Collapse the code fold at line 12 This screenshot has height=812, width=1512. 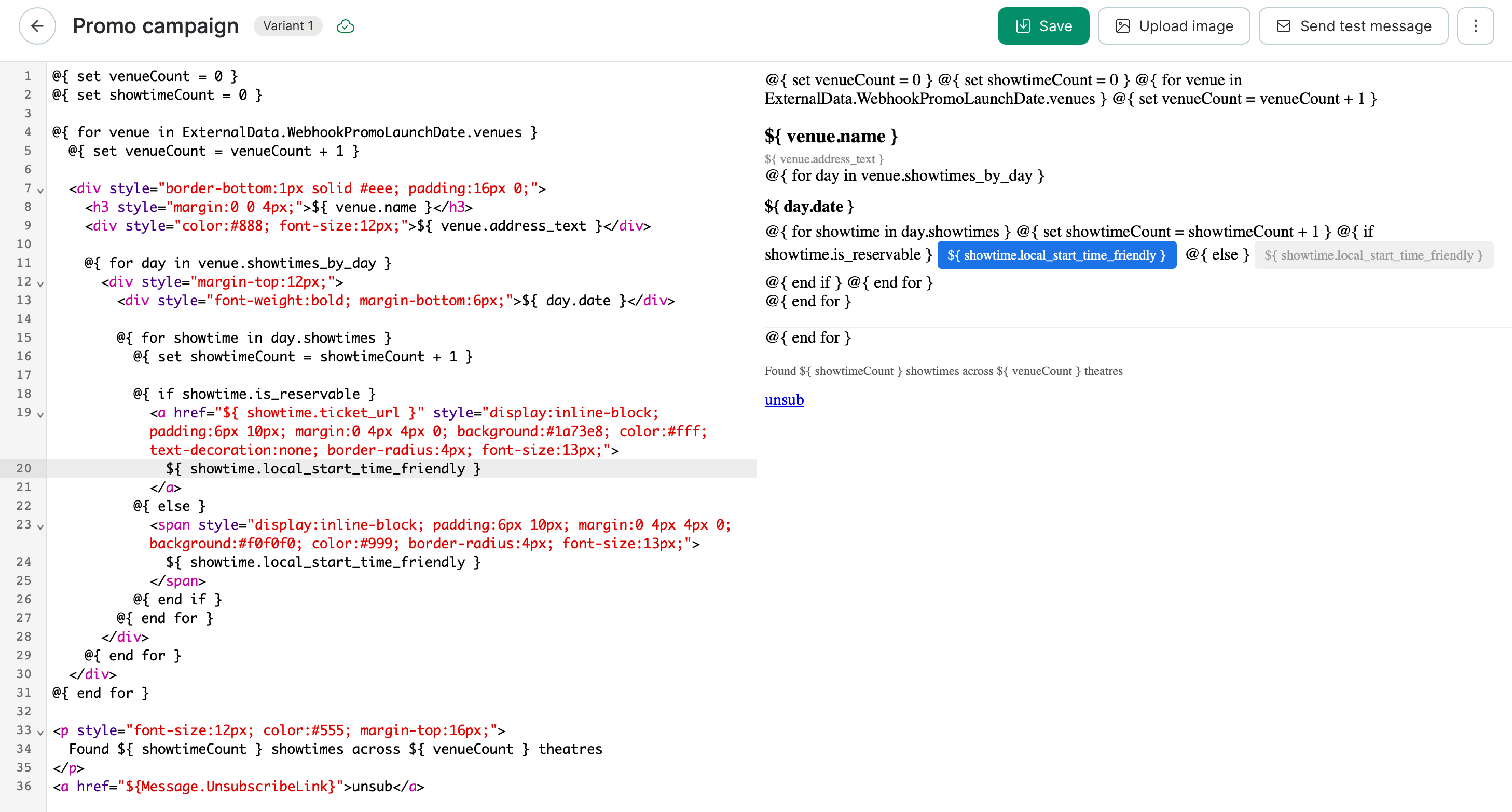[40, 283]
